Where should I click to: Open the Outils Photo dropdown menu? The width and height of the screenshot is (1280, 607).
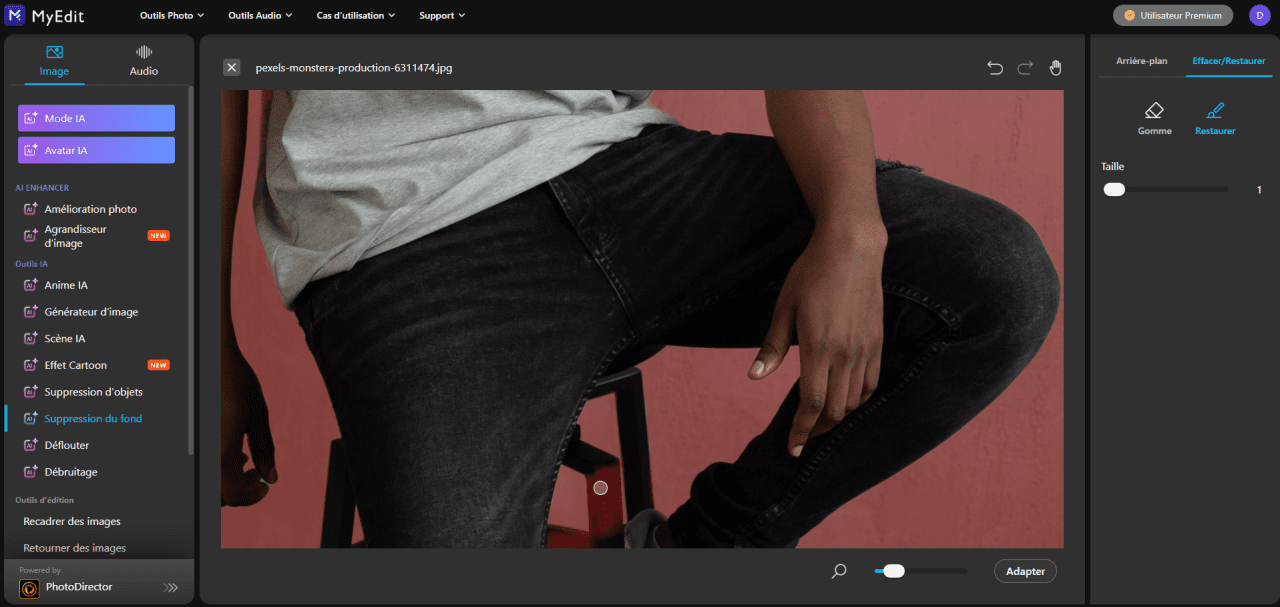tap(172, 16)
